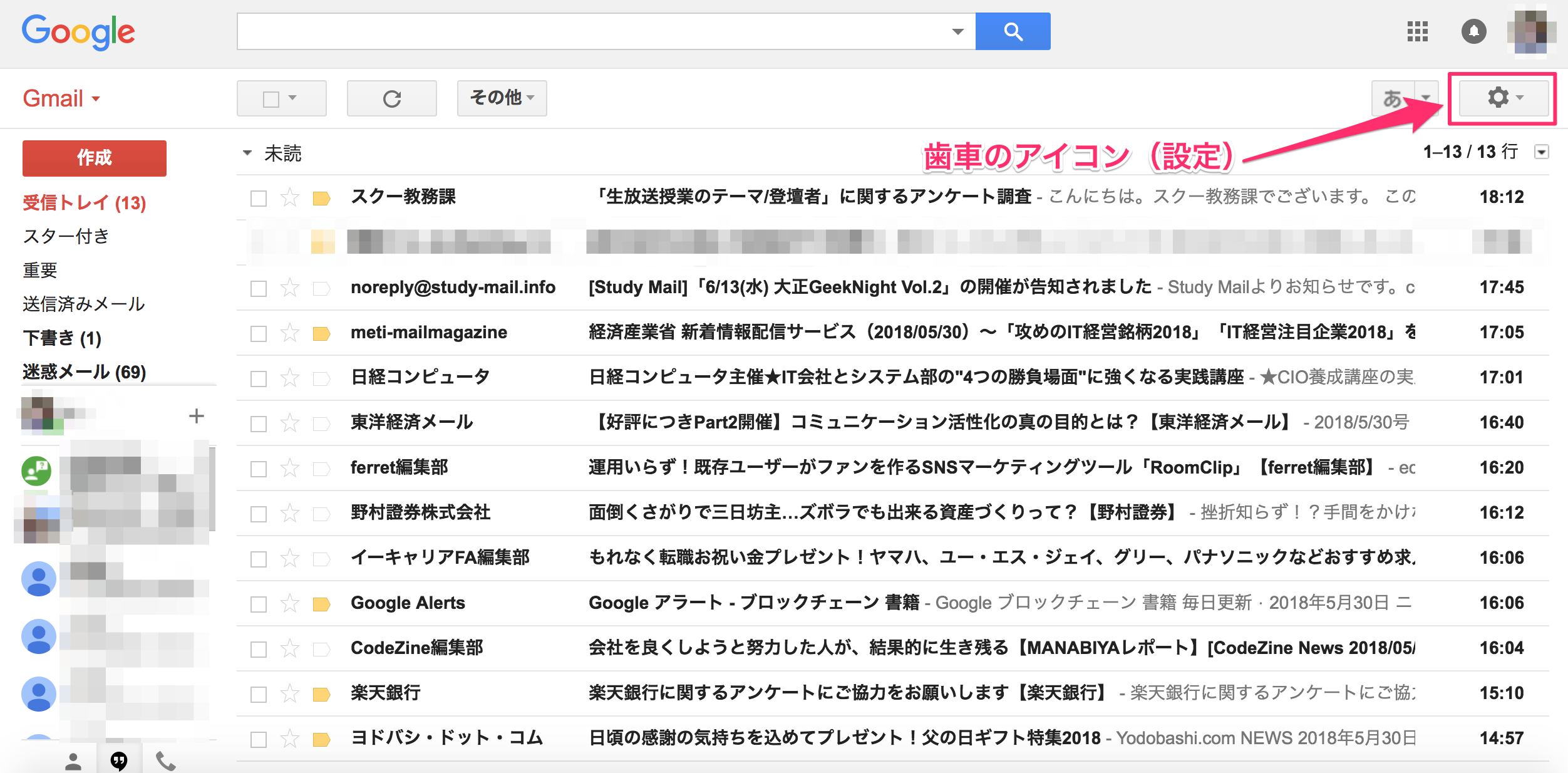
Task: Star the Google Alerts message
Action: click(x=289, y=603)
